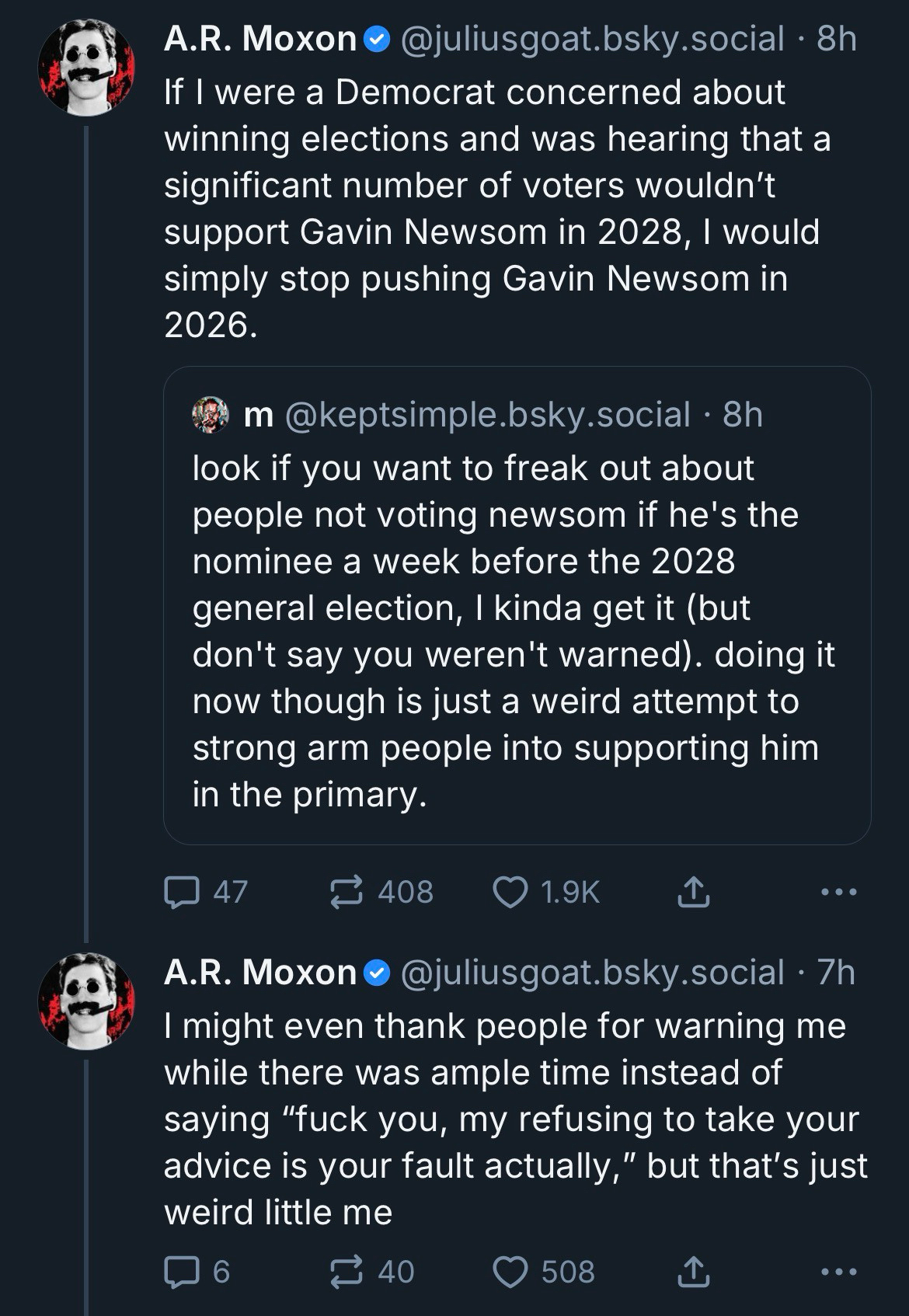This screenshot has width=909, height=1316.
Task: Click @juliusgoat.bsky.social handle on the 8h post
Action: (592, 39)
